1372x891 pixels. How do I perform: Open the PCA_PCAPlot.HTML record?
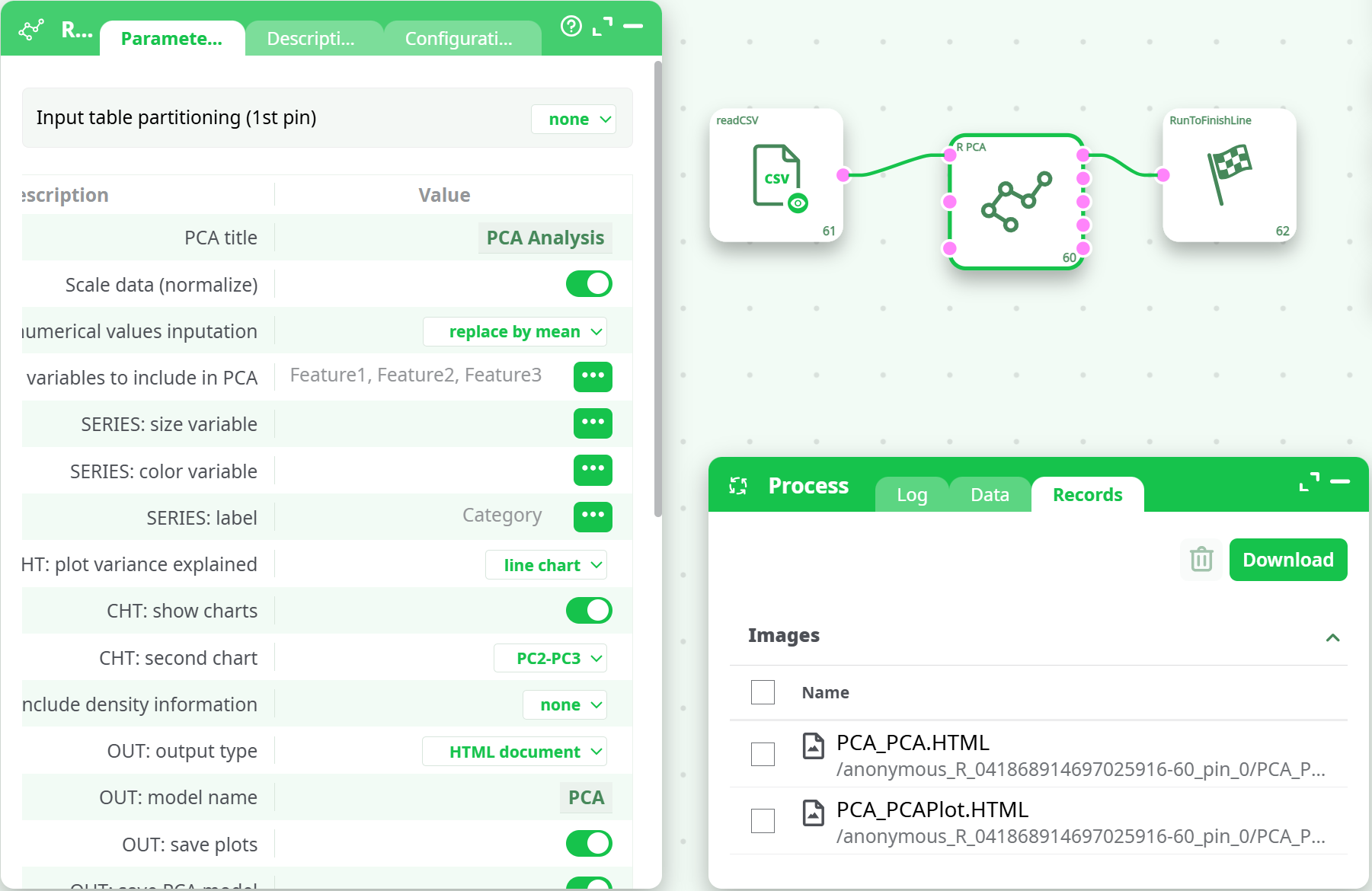point(931,810)
